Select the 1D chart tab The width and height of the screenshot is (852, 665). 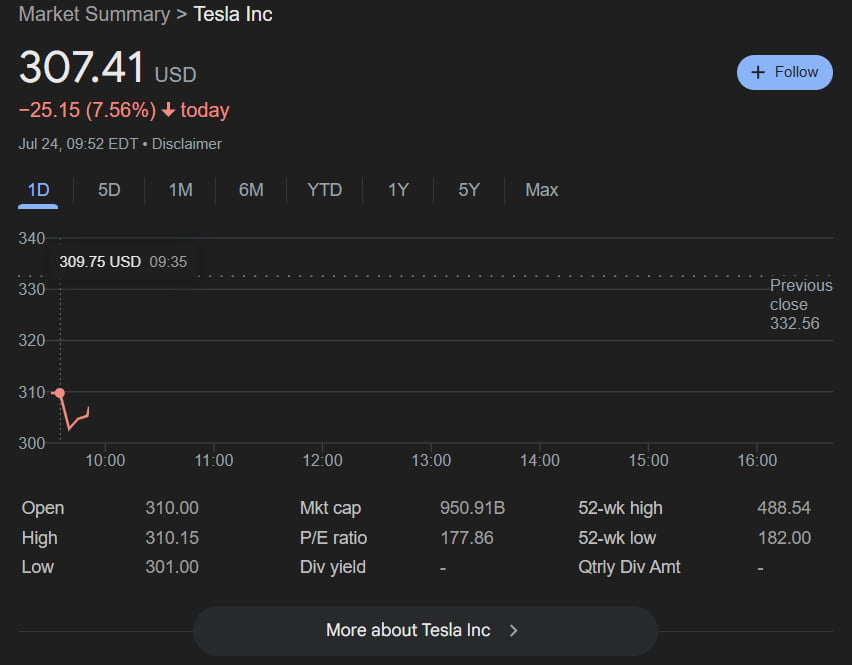(x=37, y=190)
